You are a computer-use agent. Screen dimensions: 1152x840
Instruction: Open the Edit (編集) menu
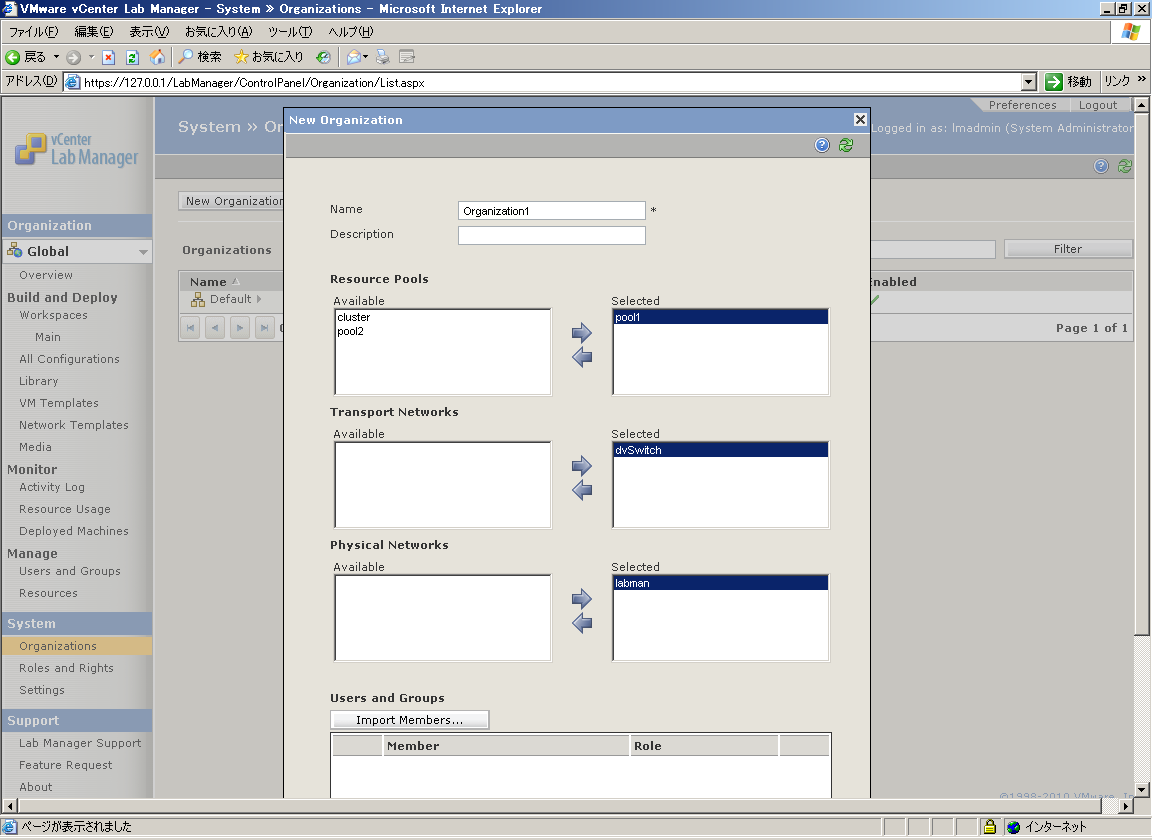[x=93, y=32]
